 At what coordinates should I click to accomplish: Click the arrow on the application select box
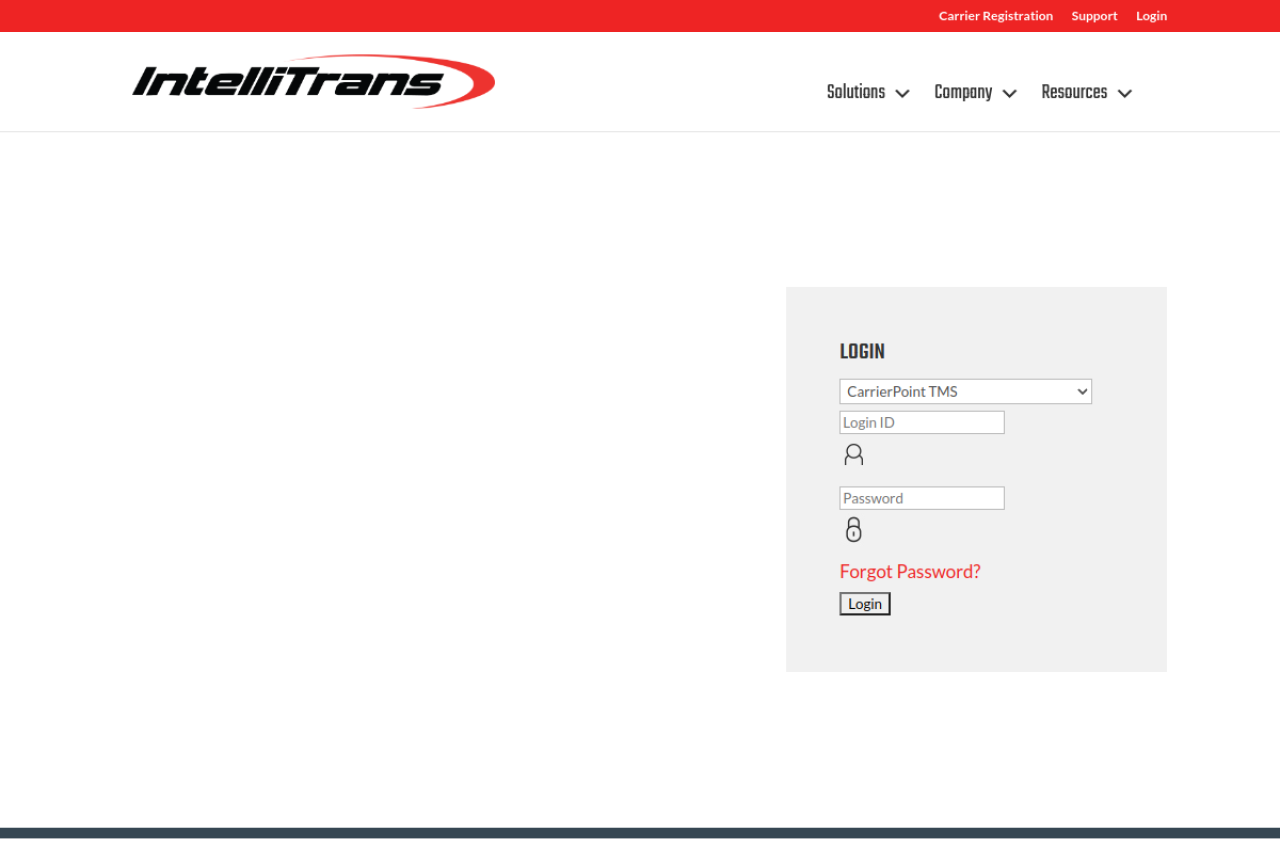click(x=1081, y=391)
